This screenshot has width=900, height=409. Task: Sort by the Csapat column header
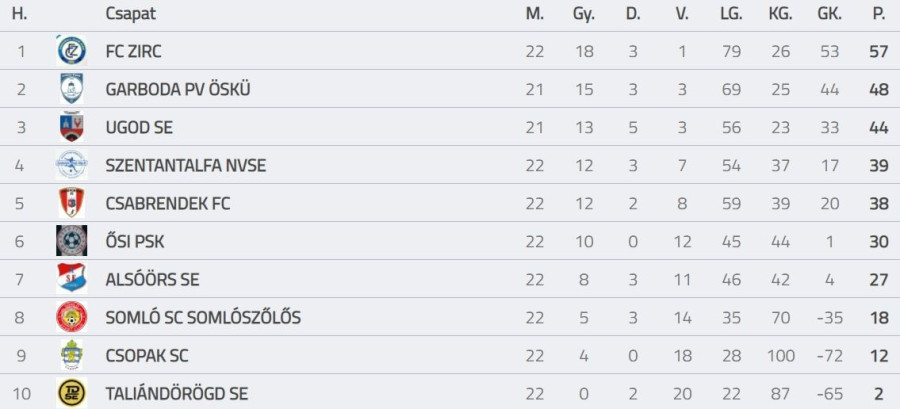pyautogui.click(x=130, y=14)
